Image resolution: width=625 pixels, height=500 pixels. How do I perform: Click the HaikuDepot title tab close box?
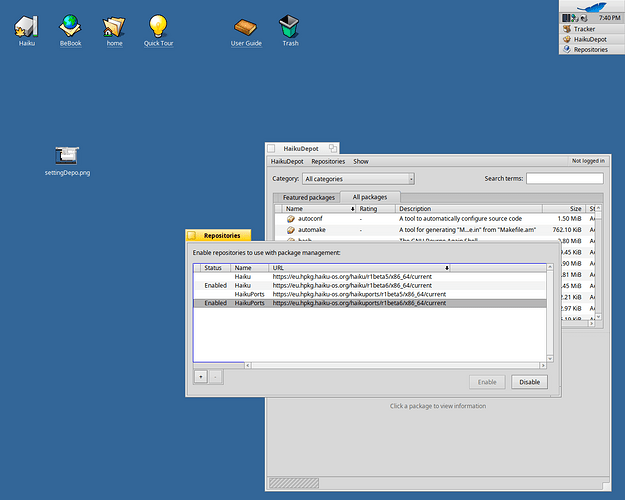coord(271,148)
